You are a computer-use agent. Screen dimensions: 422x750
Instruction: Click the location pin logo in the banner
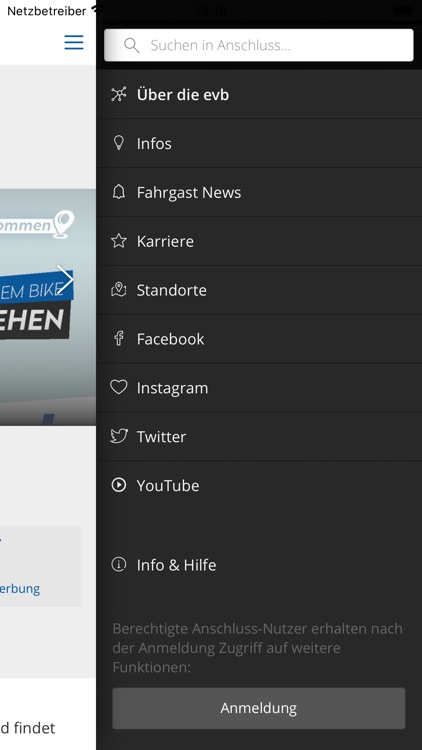pyautogui.click(x=64, y=224)
